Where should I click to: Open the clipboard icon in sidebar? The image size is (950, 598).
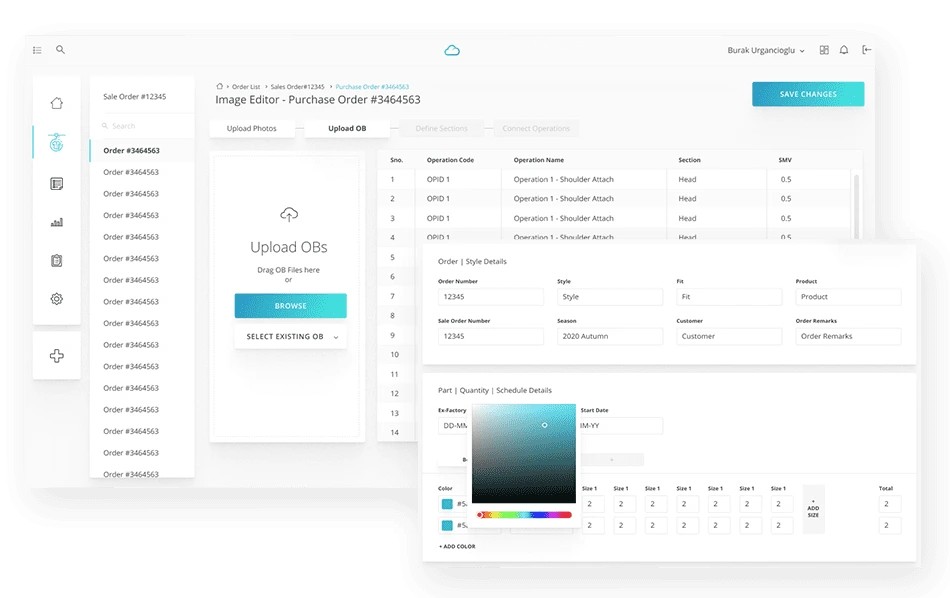click(x=56, y=261)
